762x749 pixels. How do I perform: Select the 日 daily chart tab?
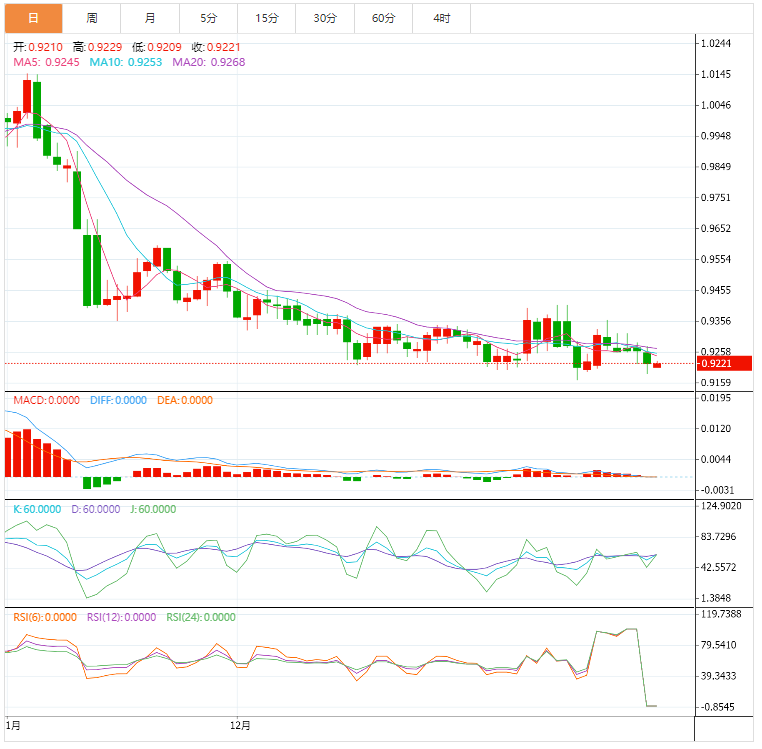coord(34,18)
